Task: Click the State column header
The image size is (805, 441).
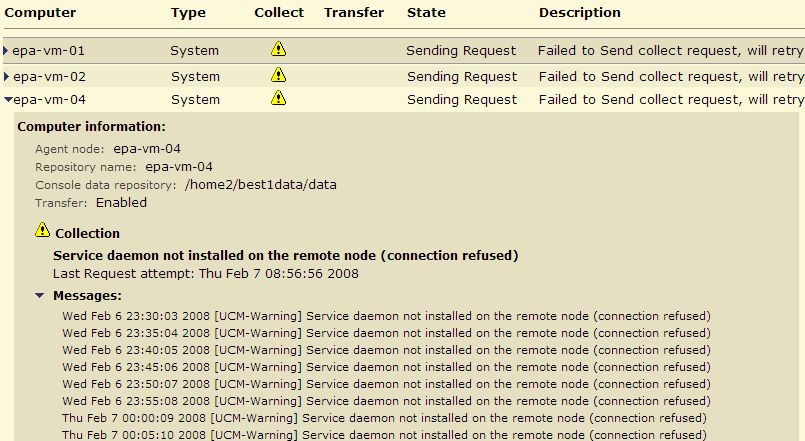Action: (426, 13)
